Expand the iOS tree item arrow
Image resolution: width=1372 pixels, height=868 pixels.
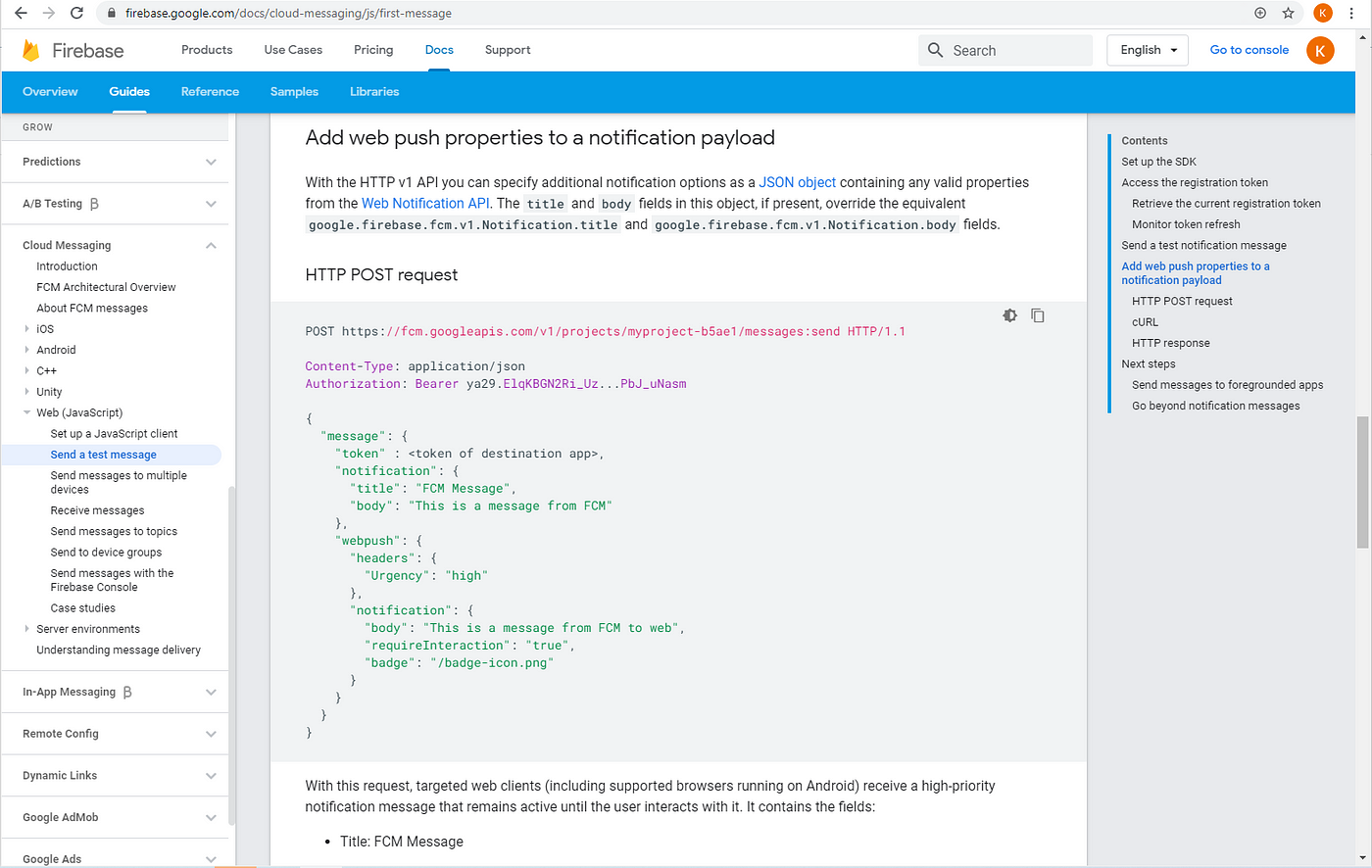[26, 329]
